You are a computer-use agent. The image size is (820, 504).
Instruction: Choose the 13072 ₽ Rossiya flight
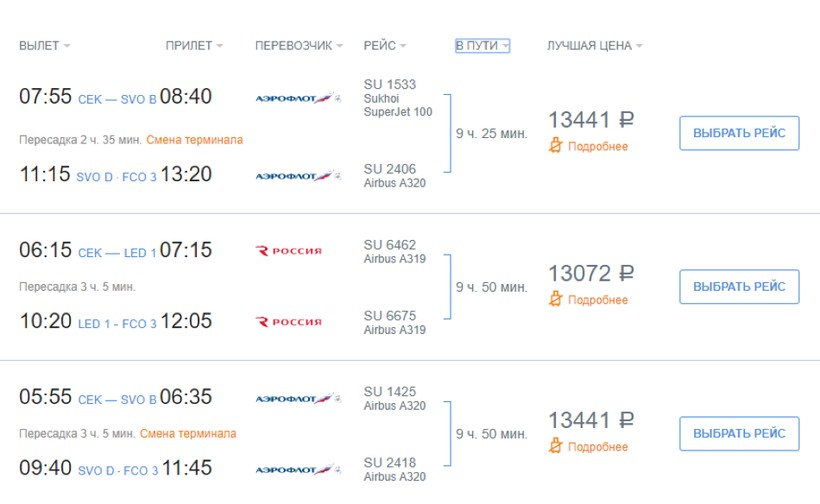point(739,286)
